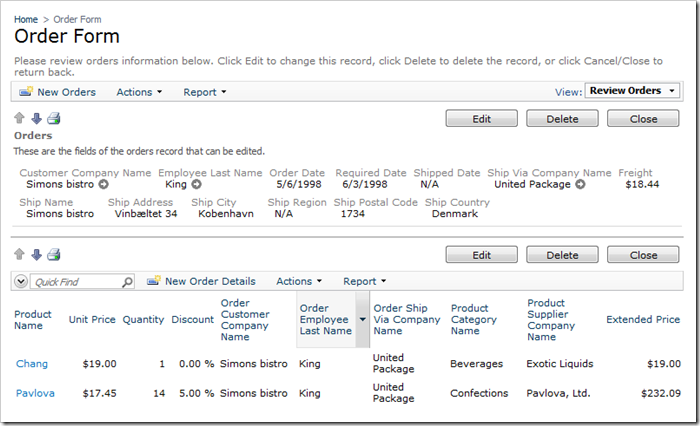Open the Pavlova product link
The image size is (700, 426).
(35, 393)
